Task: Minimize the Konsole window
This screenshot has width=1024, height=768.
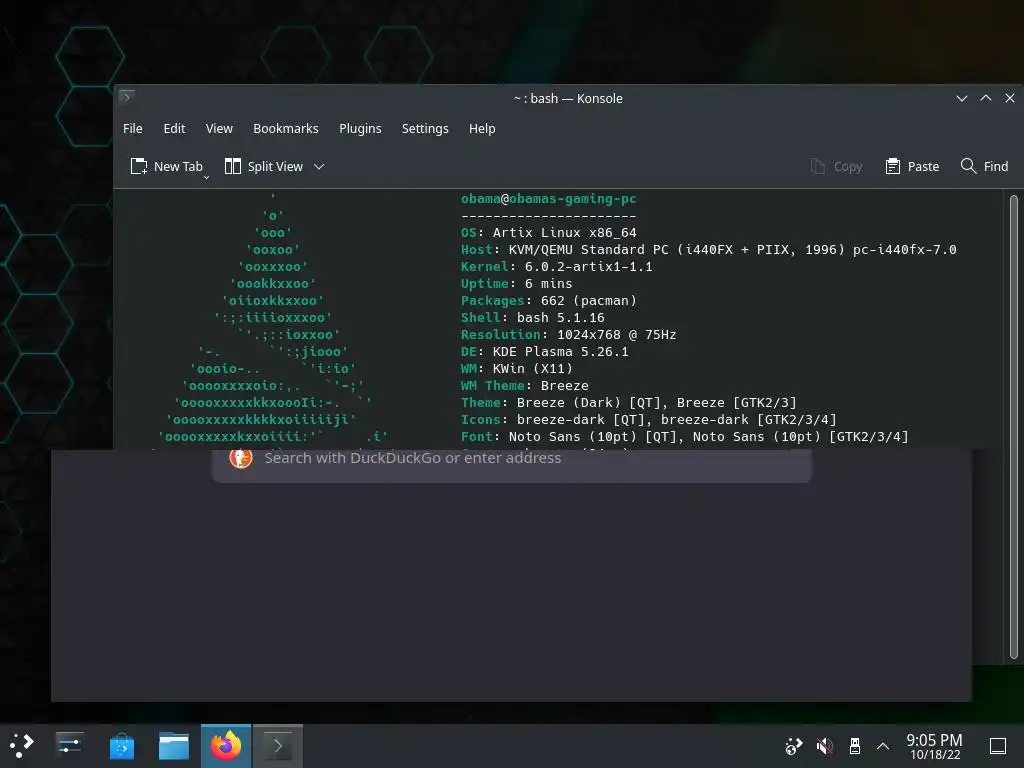Action: click(962, 98)
